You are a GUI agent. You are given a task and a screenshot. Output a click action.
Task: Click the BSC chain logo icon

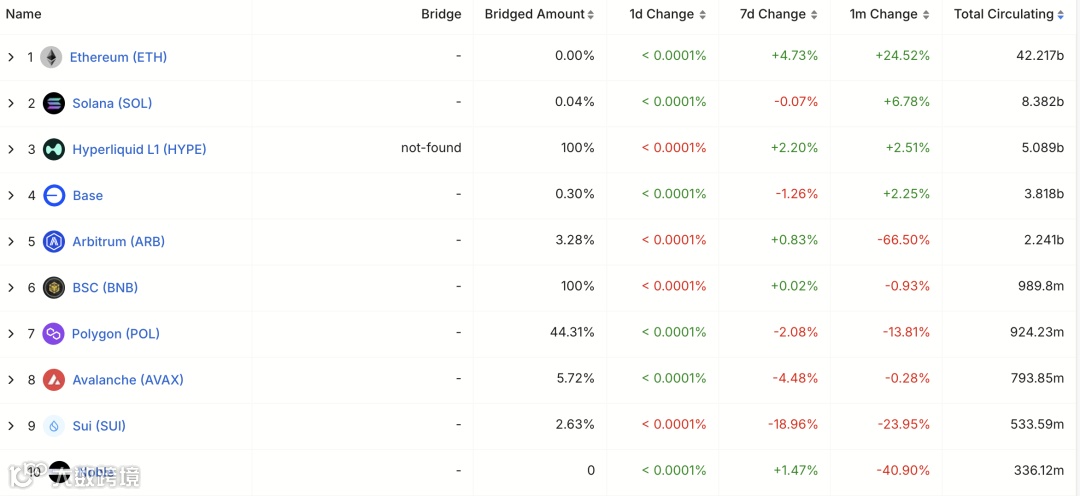pos(54,287)
